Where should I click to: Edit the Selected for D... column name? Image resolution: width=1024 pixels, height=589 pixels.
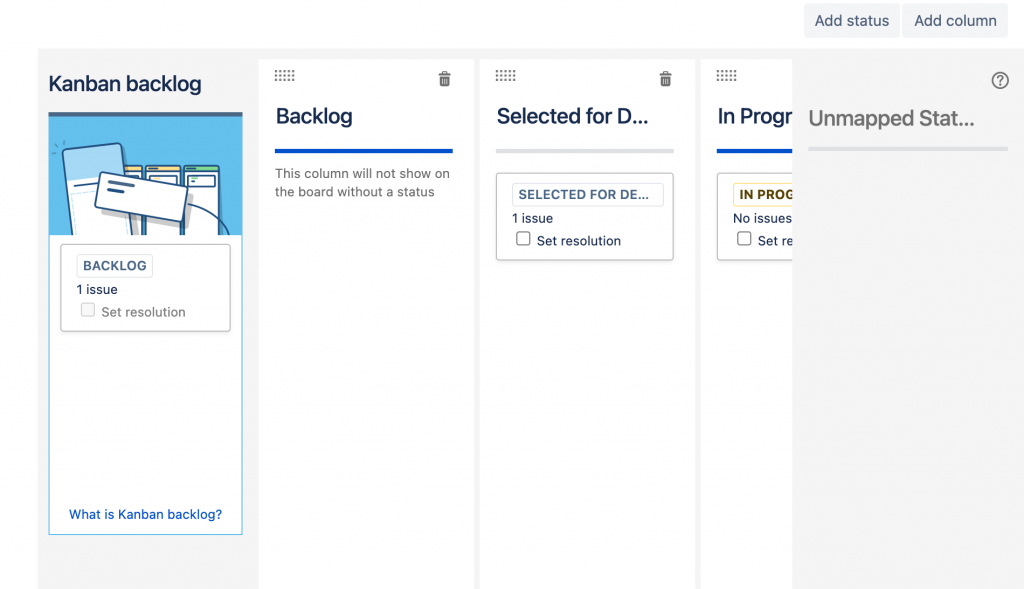[573, 116]
